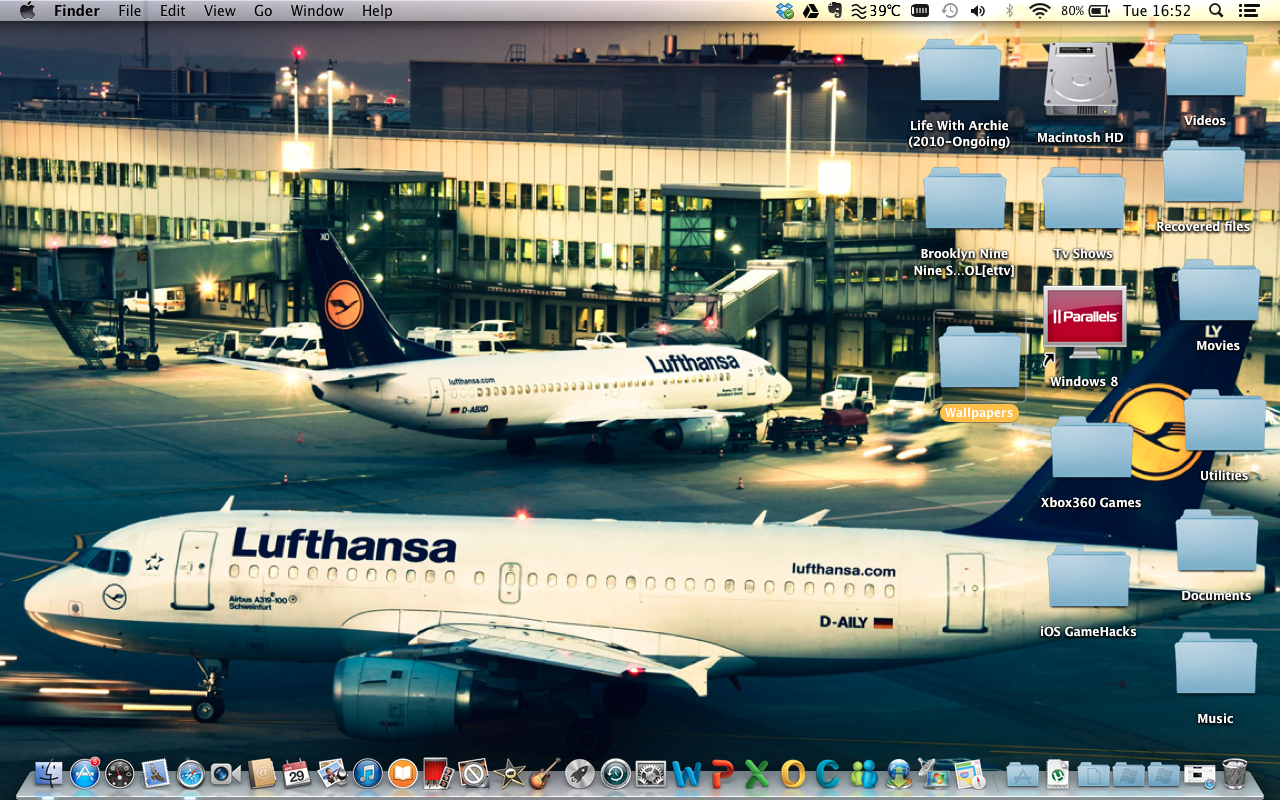The height and width of the screenshot is (800, 1280).
Task: Launch Microsoft Excel from the dock
Action: coord(757,773)
